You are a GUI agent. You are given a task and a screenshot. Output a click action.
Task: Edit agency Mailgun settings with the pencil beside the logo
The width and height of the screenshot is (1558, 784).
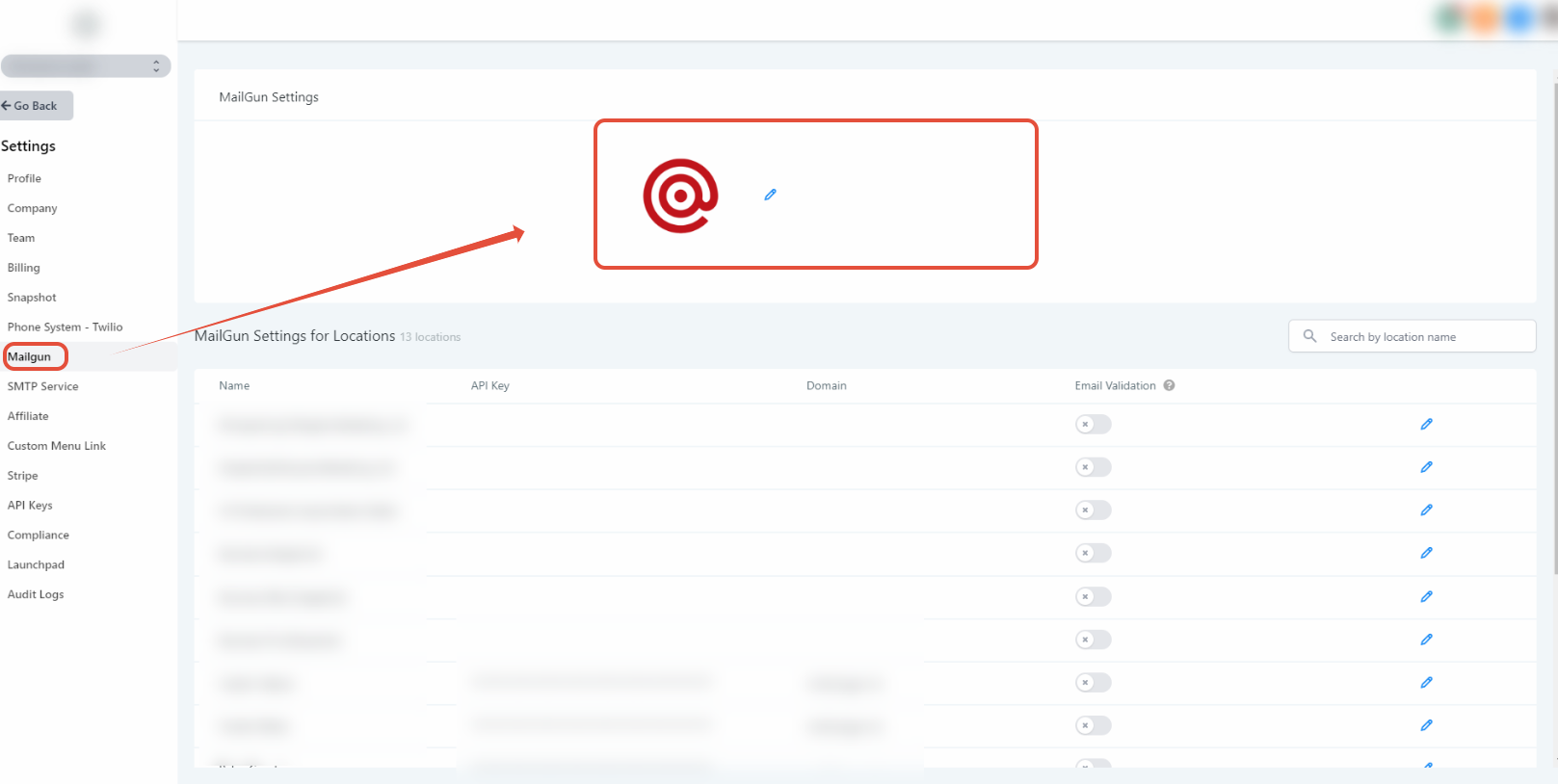point(770,195)
